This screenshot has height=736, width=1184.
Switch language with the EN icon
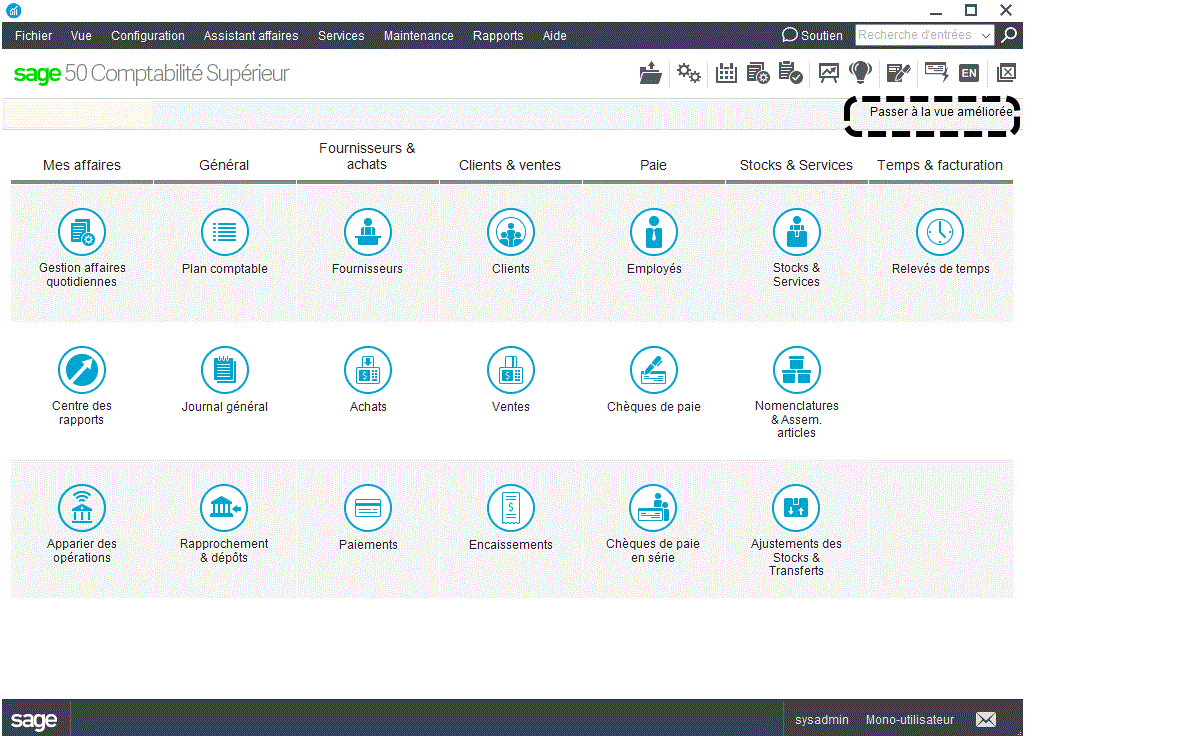969,73
